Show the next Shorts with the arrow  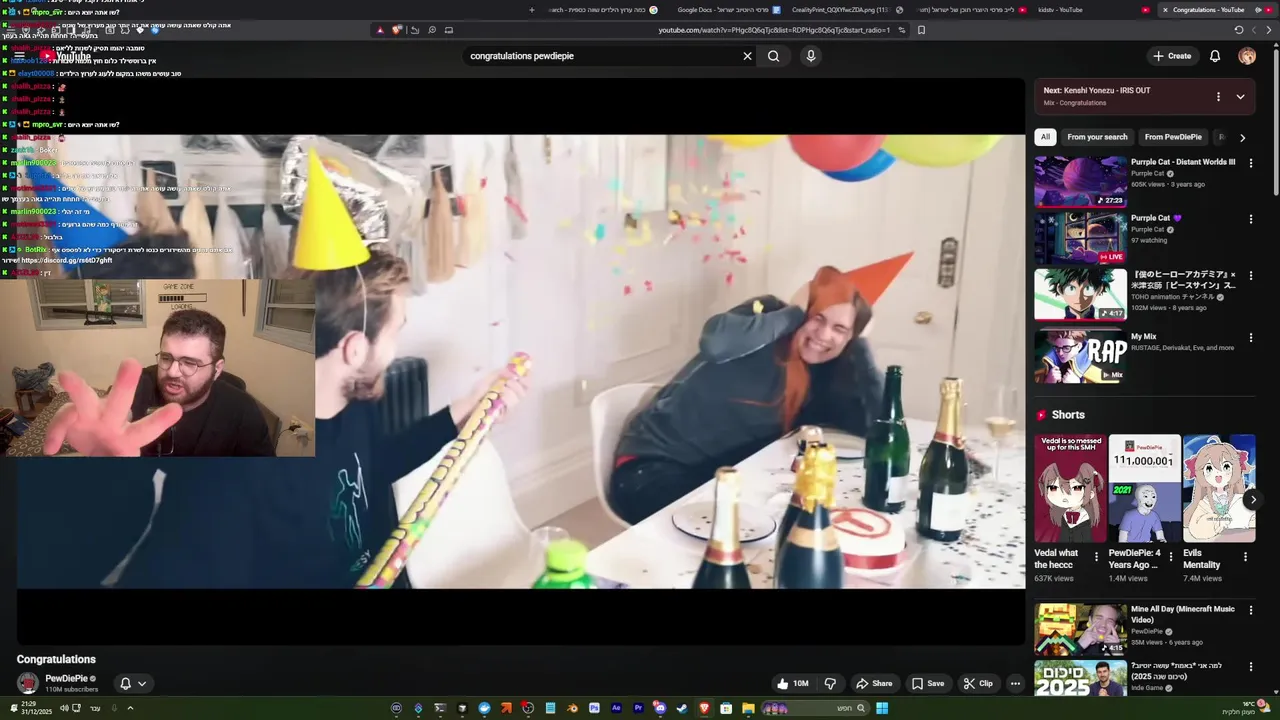click(1253, 500)
